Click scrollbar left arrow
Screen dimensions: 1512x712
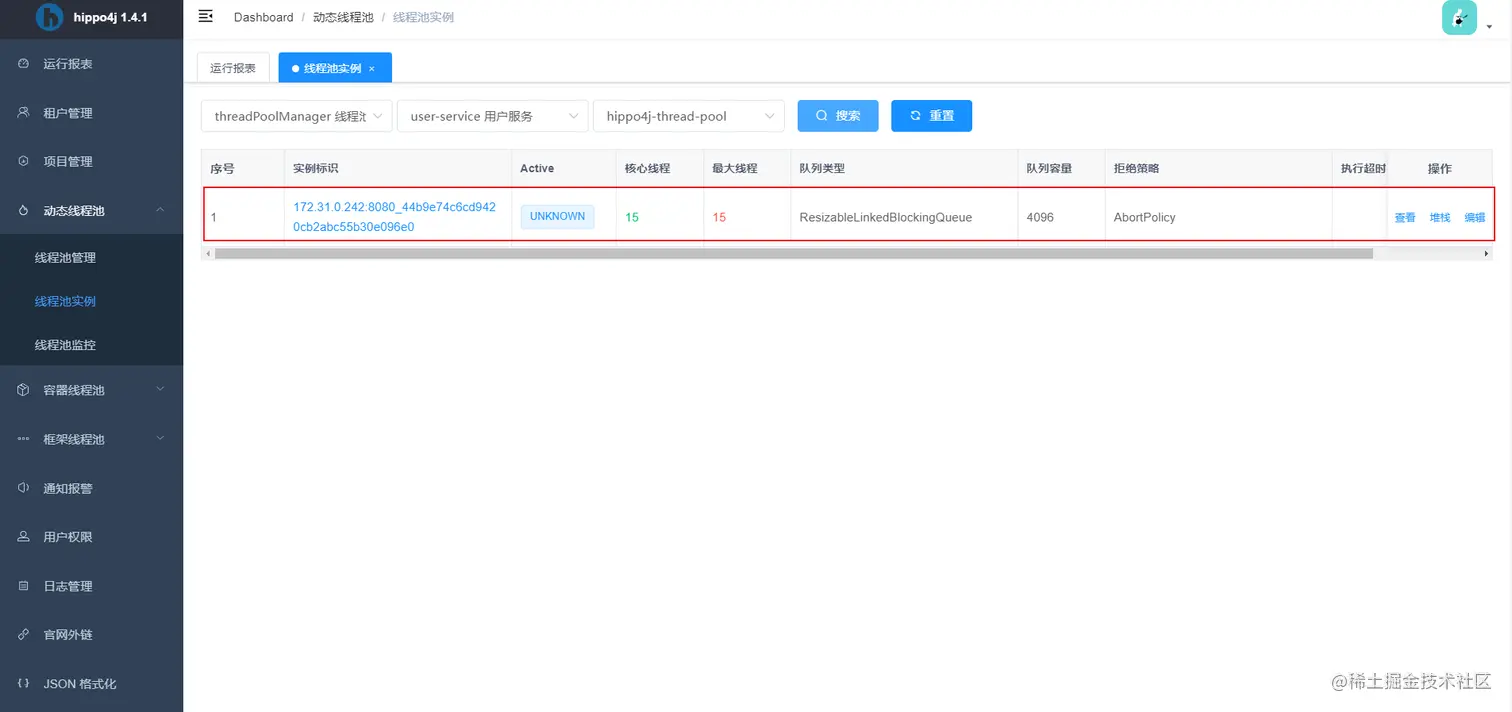[207, 254]
